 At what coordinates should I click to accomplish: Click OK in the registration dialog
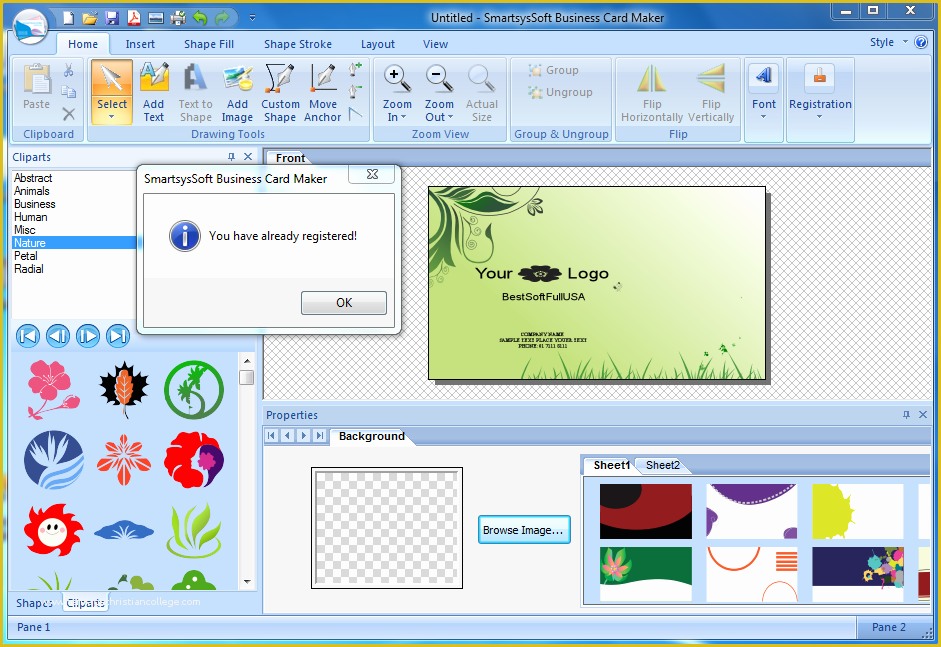(x=344, y=302)
